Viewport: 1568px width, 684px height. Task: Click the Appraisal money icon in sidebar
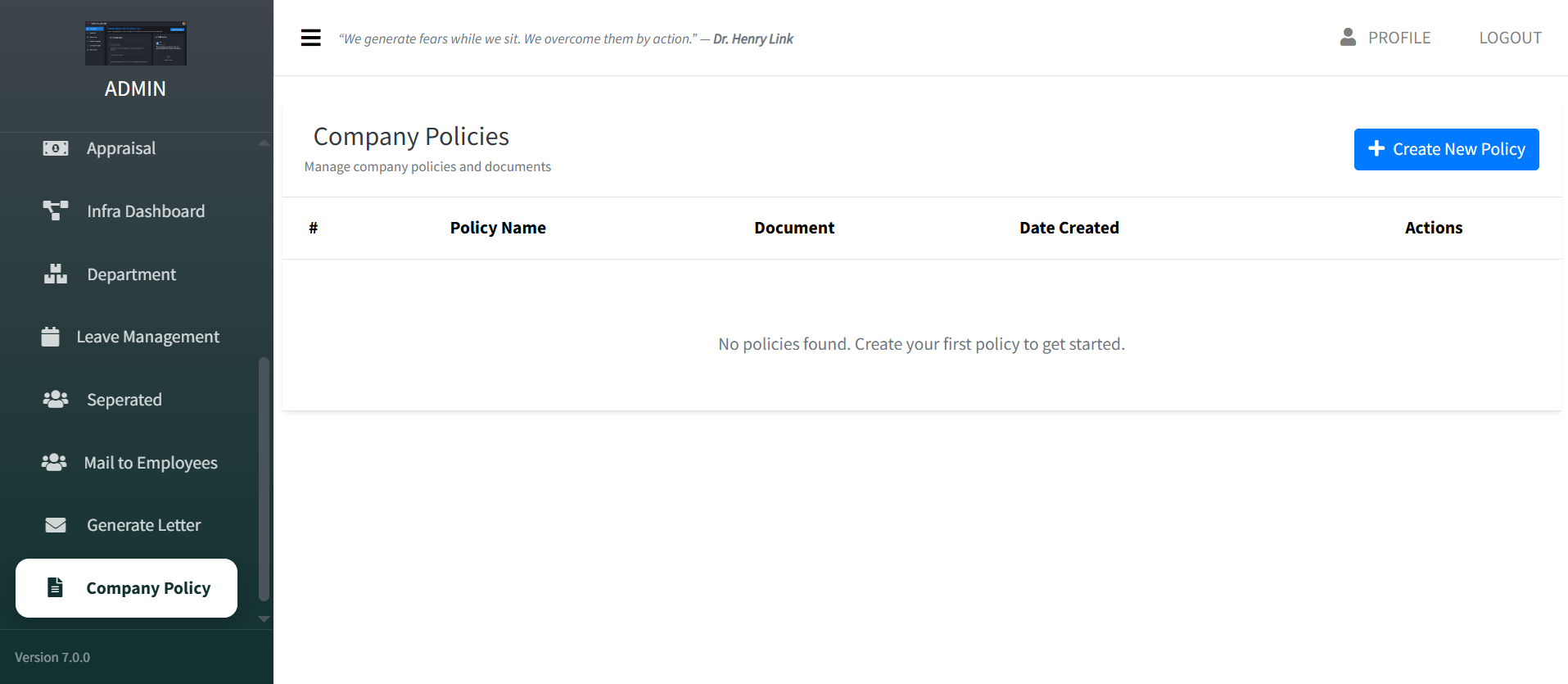click(x=55, y=148)
